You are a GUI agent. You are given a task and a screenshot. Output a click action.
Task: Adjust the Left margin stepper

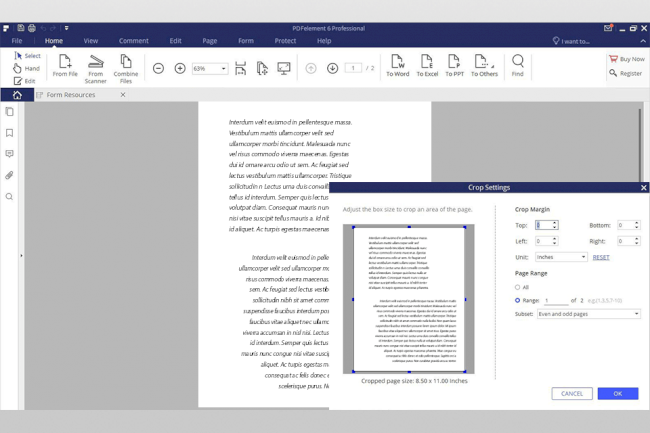(x=555, y=241)
